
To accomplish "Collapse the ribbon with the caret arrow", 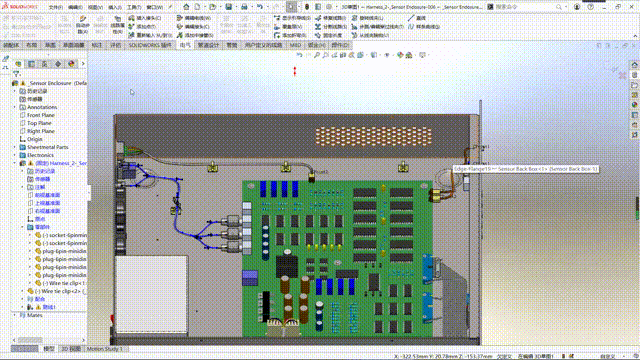I will point(635,36).
